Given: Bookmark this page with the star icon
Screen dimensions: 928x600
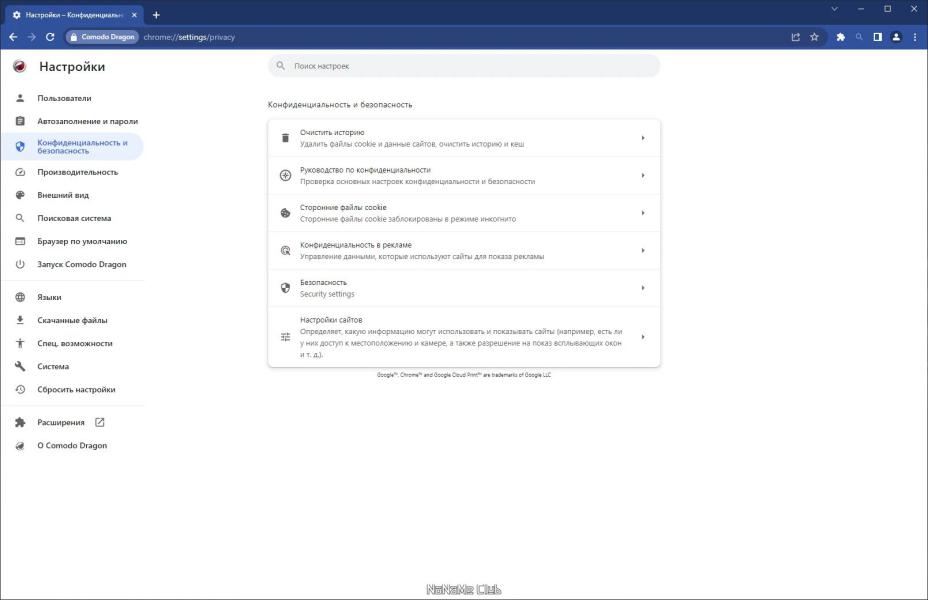Looking at the screenshot, I should pos(814,37).
